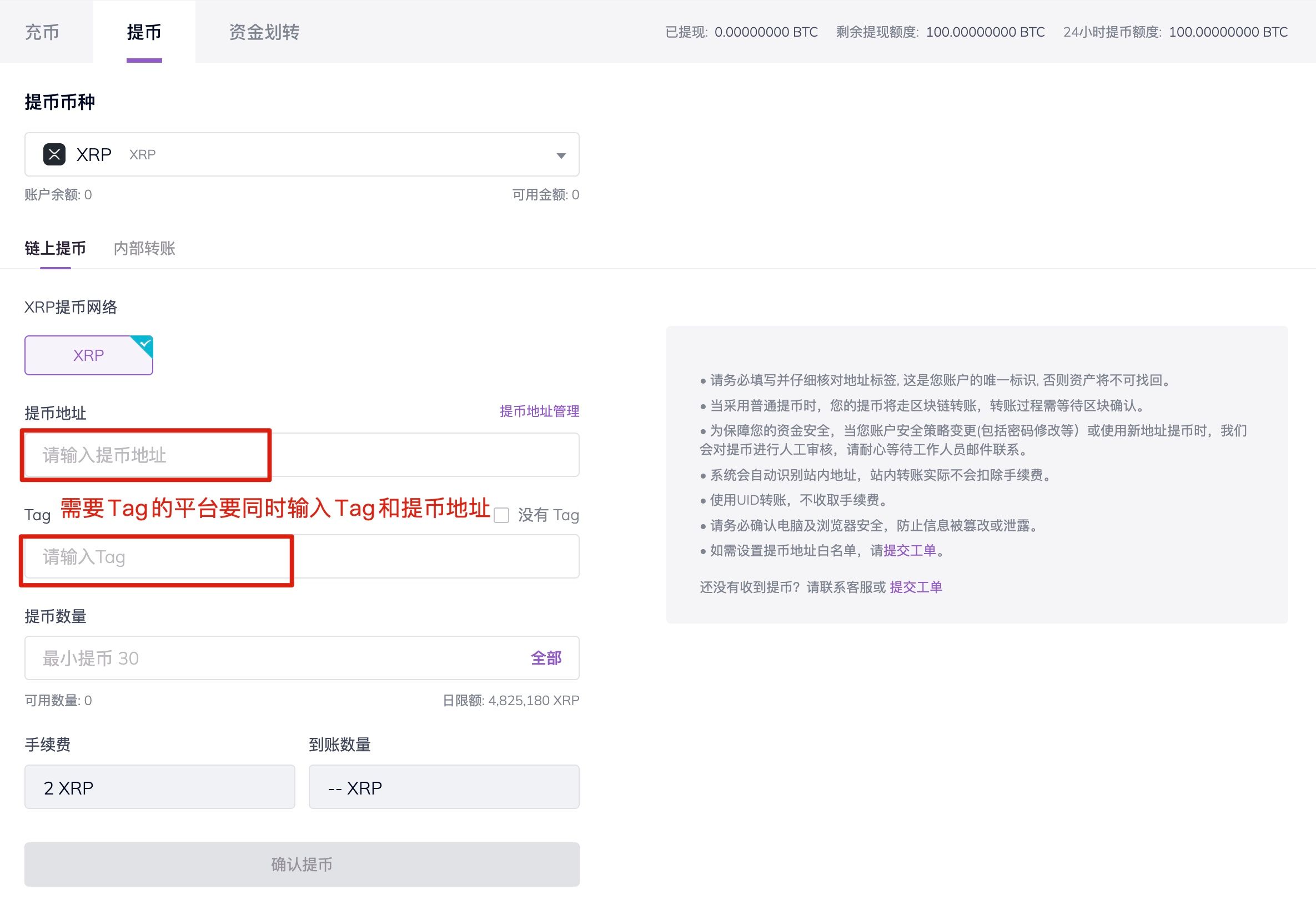This screenshot has height=905, width=1316.
Task: Click the 提币数量 amount field
Action: click(x=272, y=658)
